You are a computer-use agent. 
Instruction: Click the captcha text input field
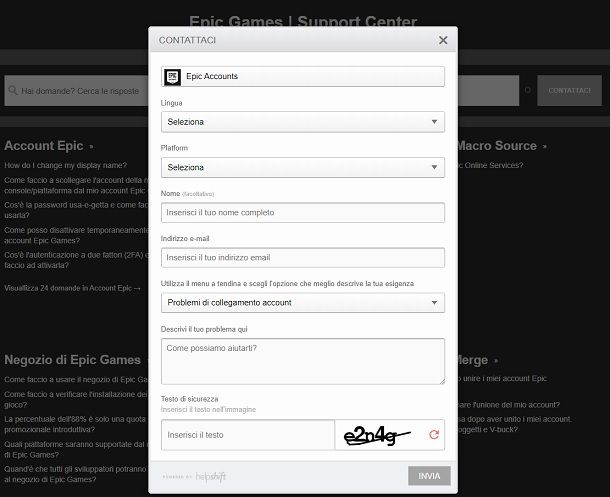pyautogui.click(x=248, y=435)
